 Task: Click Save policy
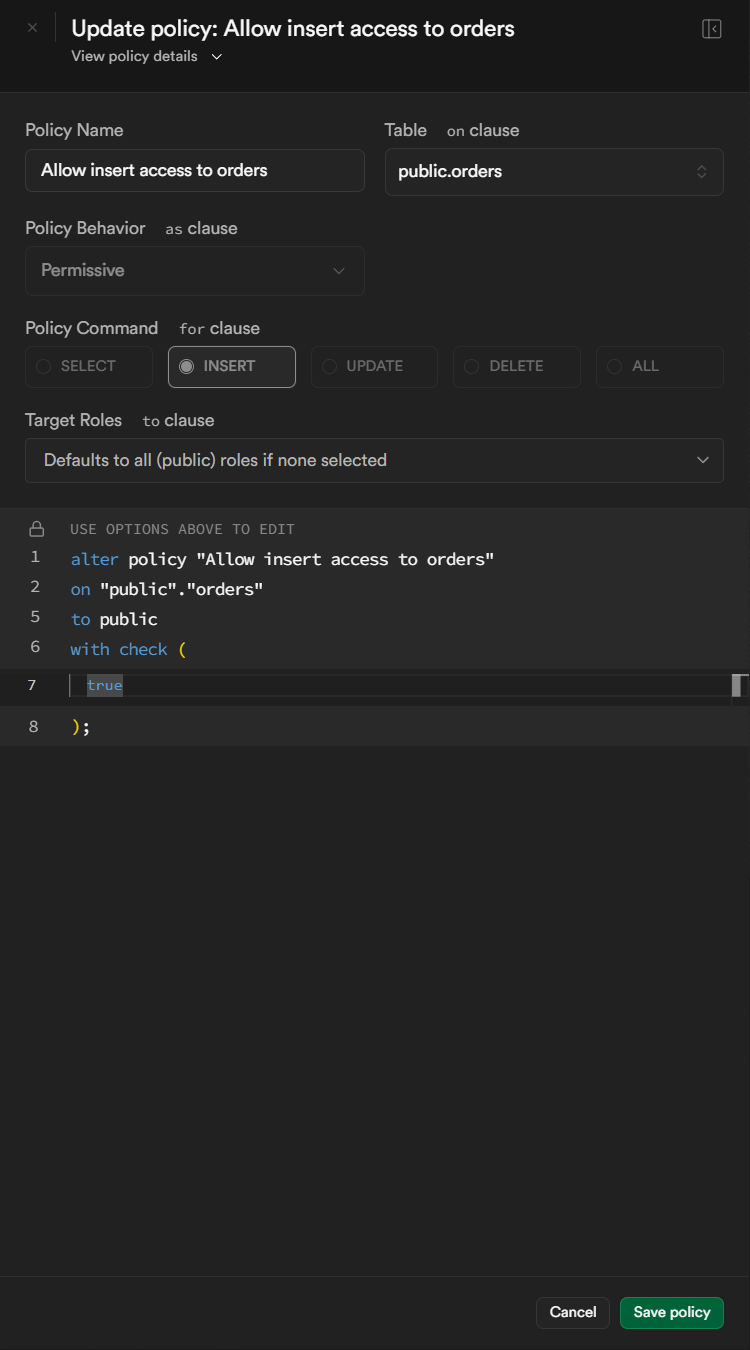coord(672,1312)
